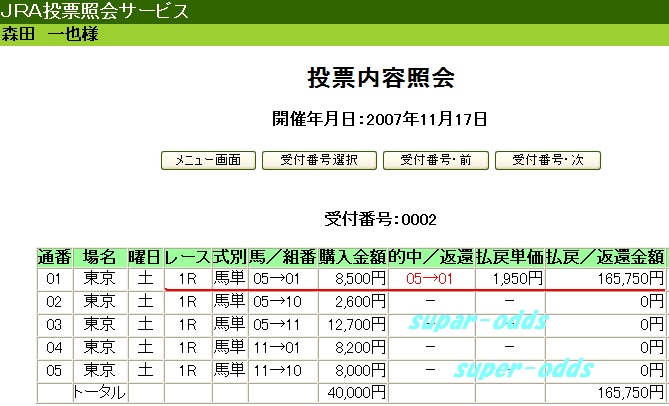Click the purchase amount 8,500円

(360, 279)
